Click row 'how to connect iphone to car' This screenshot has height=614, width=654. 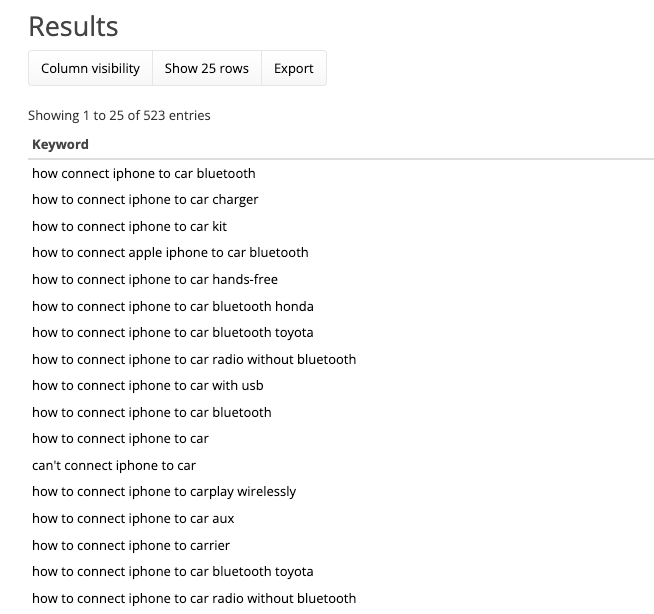click(120, 438)
